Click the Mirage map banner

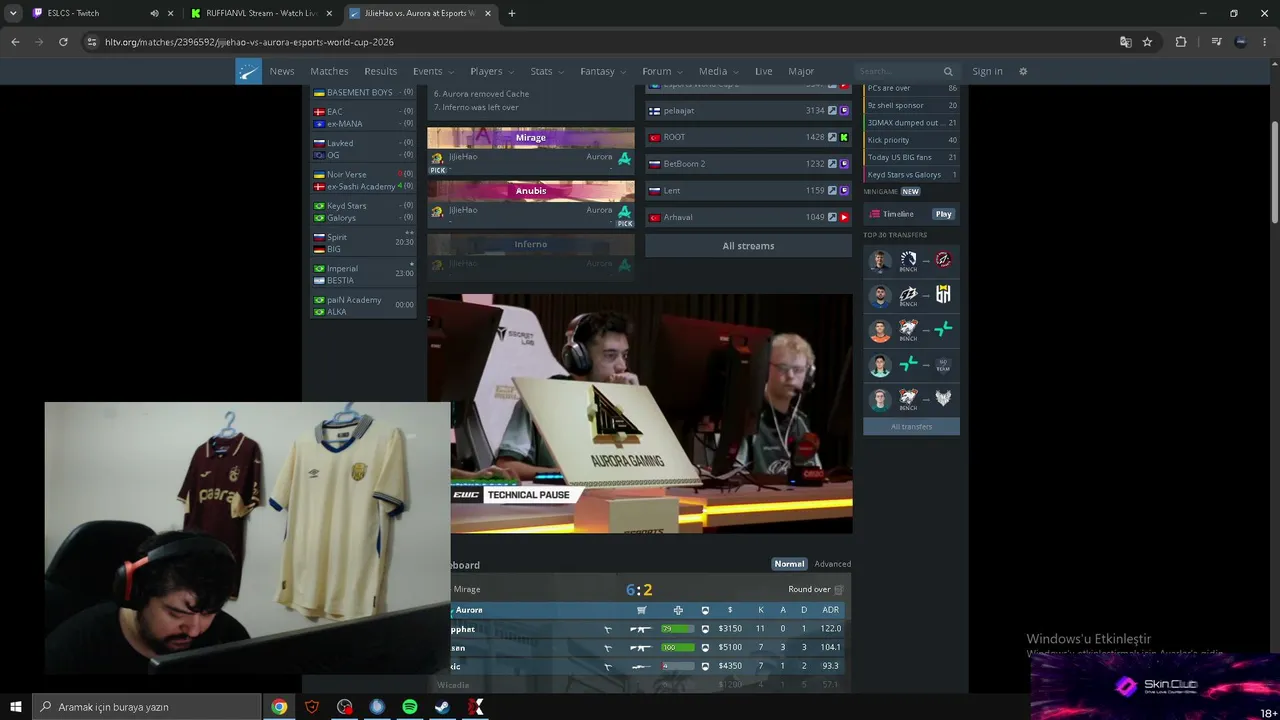coord(531,138)
